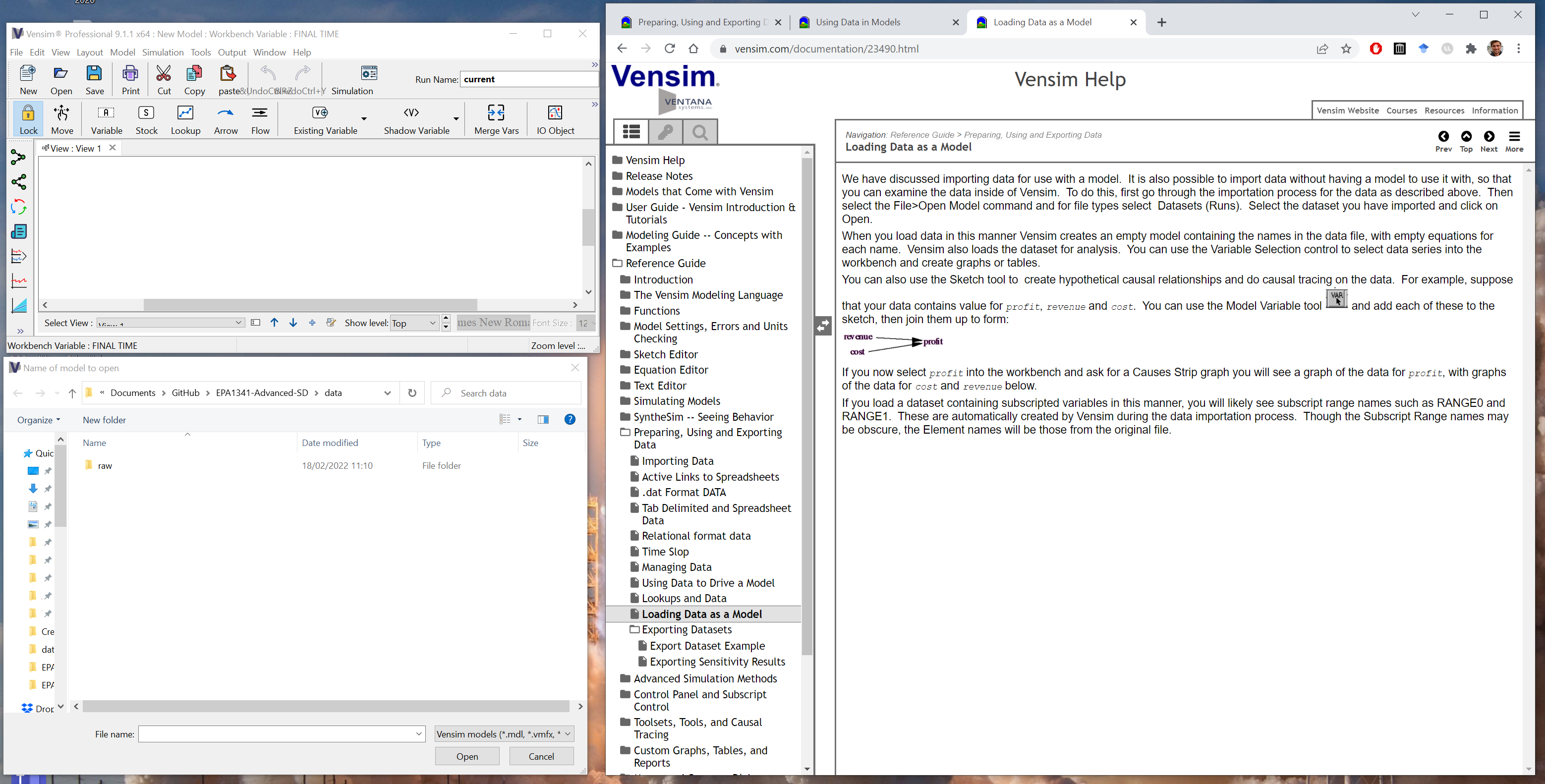Select the Move sketch tool
1545x784 pixels.
[62, 119]
